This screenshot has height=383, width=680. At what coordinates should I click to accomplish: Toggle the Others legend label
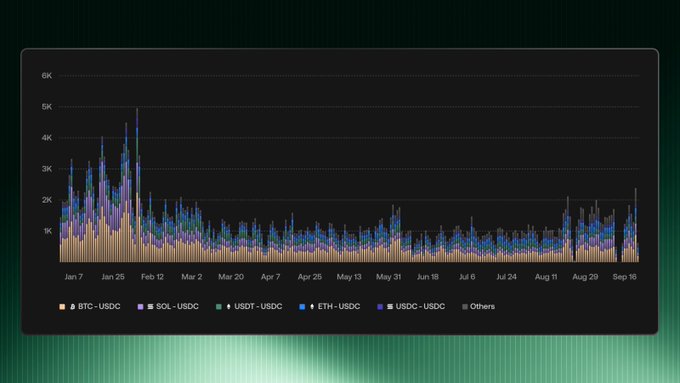click(482, 307)
